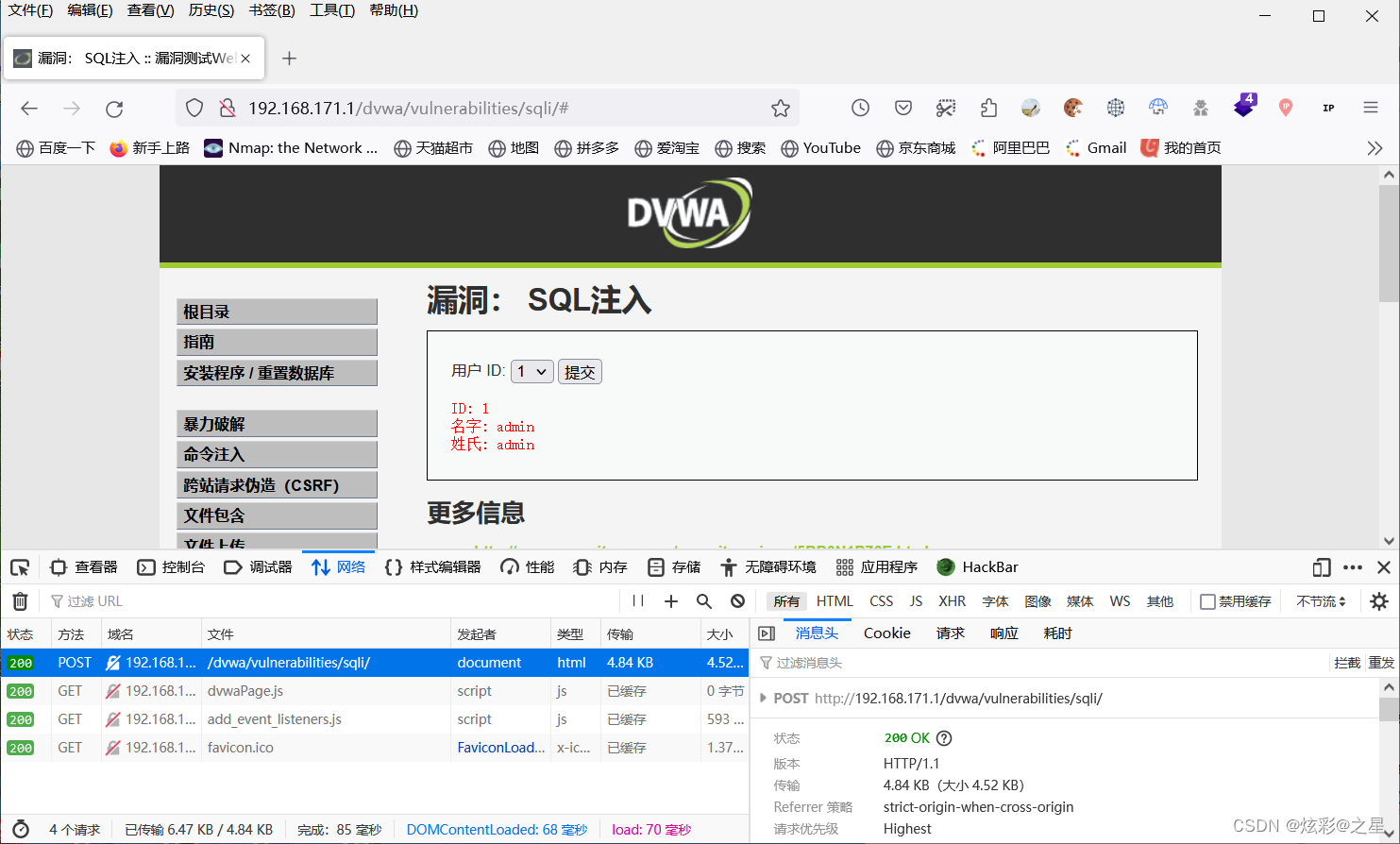The width and height of the screenshot is (1400, 844).
Task: Click the 拦截 block button
Action: pos(1347,663)
